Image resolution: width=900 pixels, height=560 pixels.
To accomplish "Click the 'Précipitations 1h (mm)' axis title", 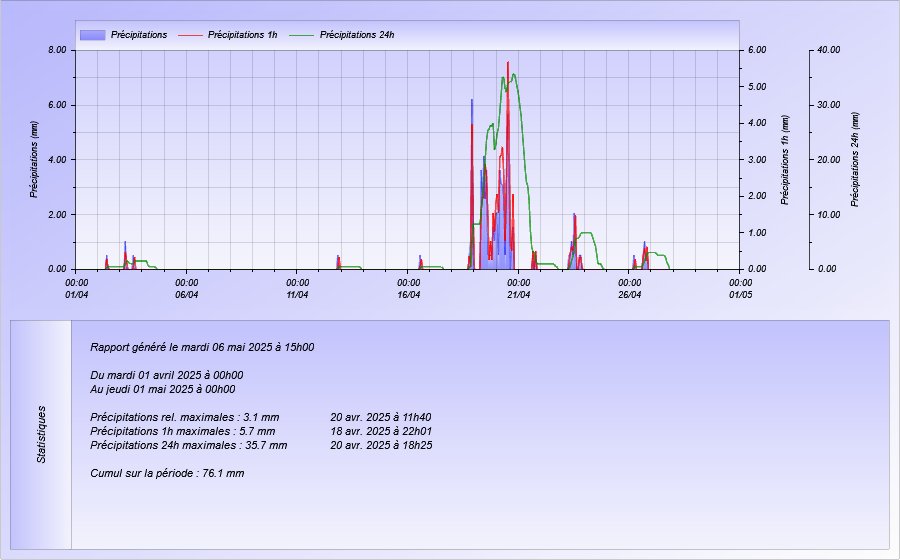I will 785,160.
